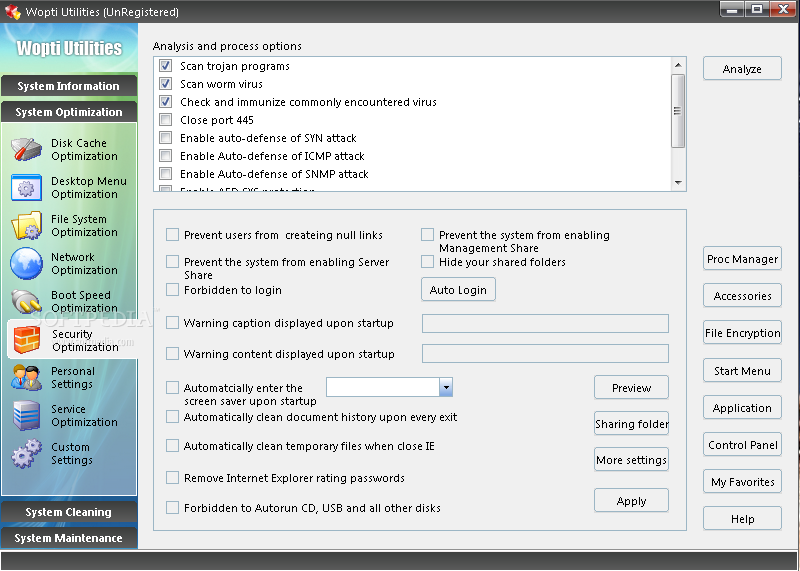Select Disk Cache Optimization label
This screenshot has width=800, height=571.
coord(84,150)
